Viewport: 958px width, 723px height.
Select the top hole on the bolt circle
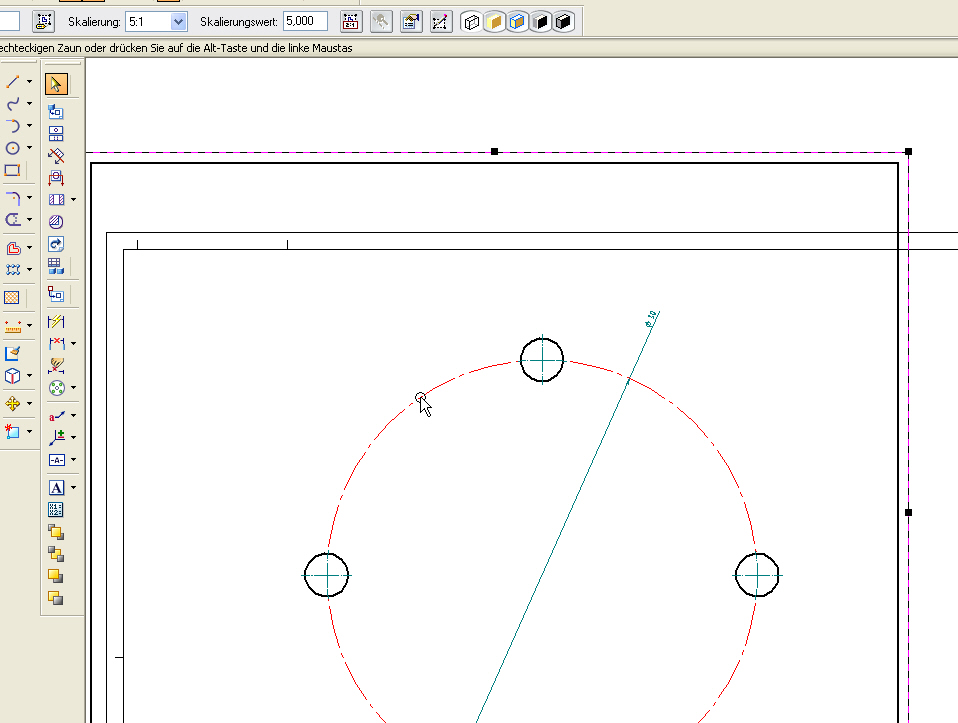tap(542, 360)
